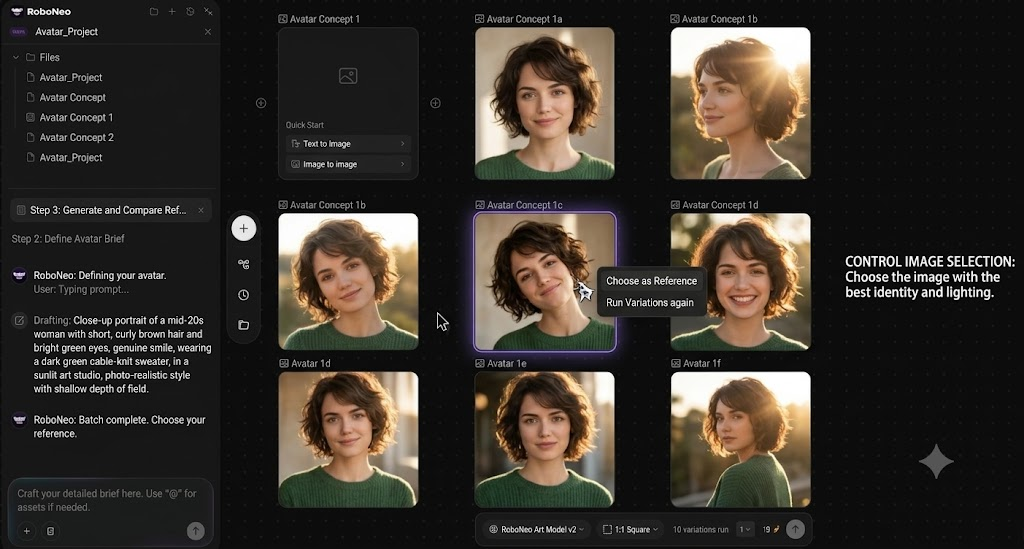Click User: Typing prompt... text
The height and width of the screenshot is (549, 1024).
81,289
